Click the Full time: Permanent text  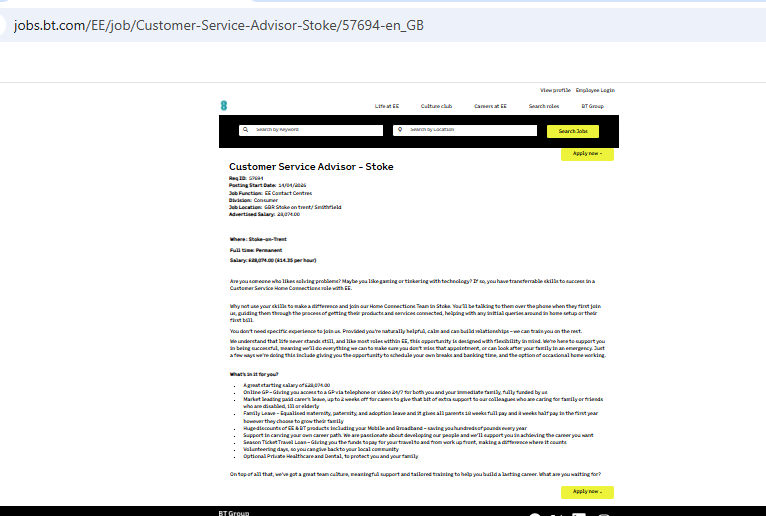pyautogui.click(x=256, y=250)
